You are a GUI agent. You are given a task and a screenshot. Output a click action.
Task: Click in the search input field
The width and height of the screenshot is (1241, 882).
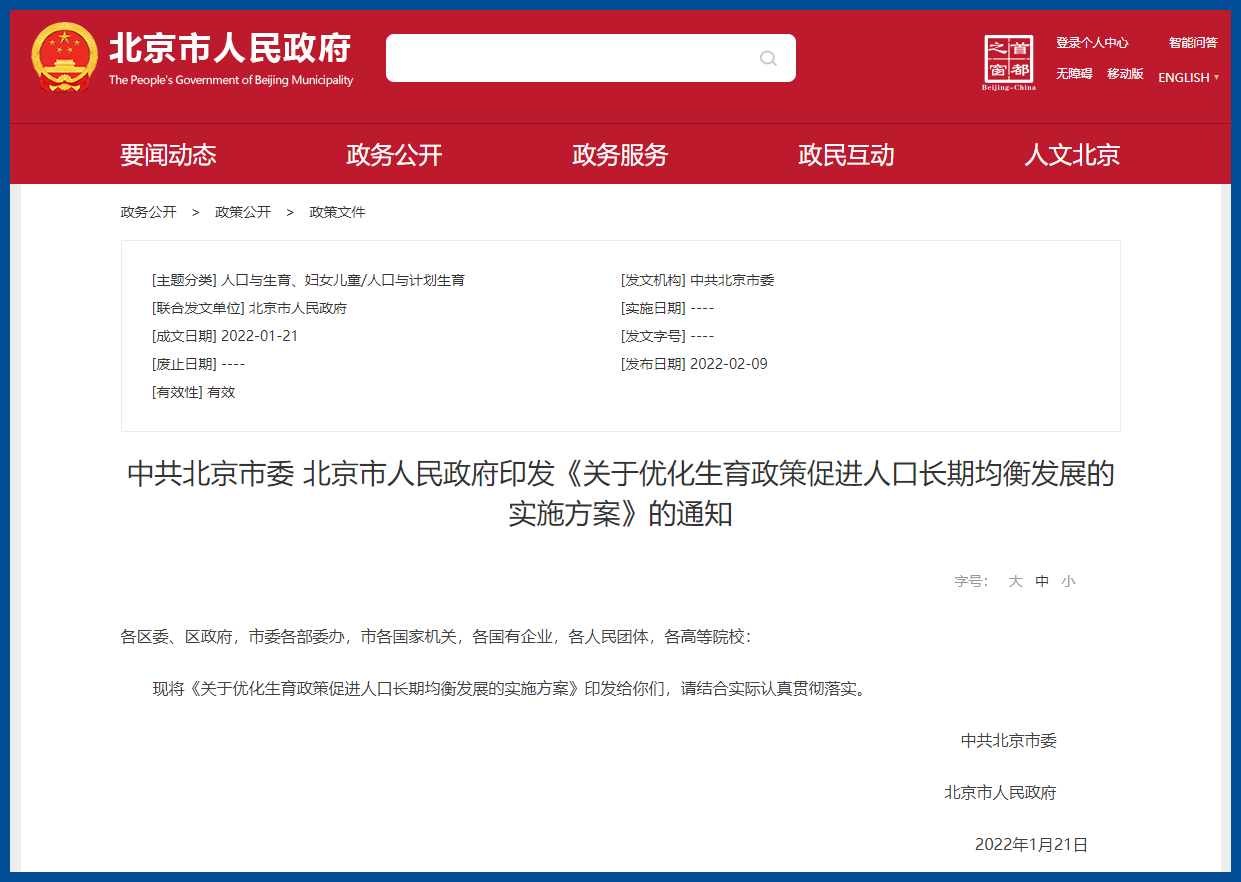[x=570, y=58]
